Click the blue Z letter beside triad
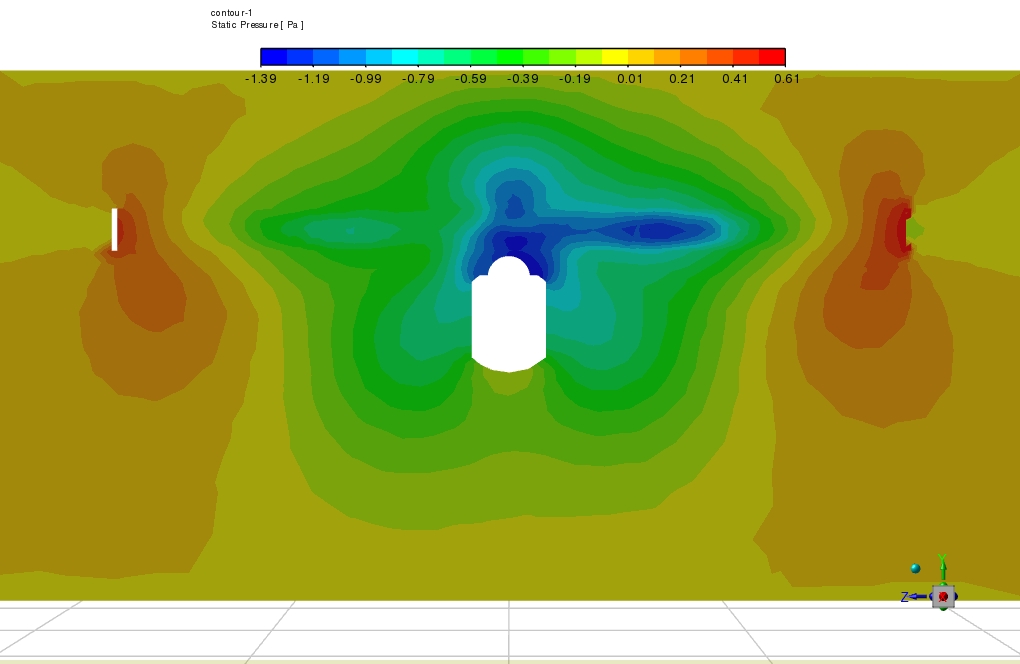1020x664 pixels. pyautogui.click(x=904, y=597)
